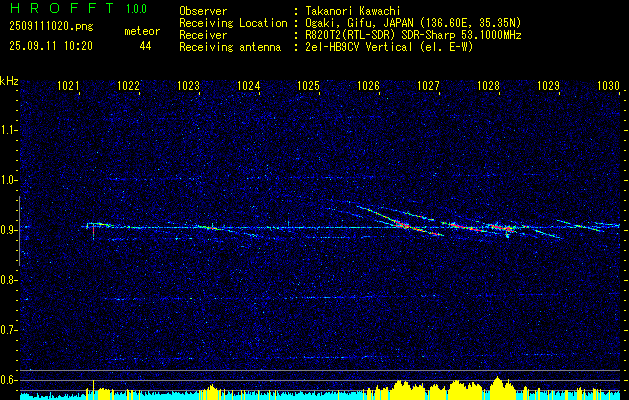The image size is (629, 400).
Task: Click the 0.6 kHz frequency axis label
Action: pyautogui.click(x=9, y=380)
